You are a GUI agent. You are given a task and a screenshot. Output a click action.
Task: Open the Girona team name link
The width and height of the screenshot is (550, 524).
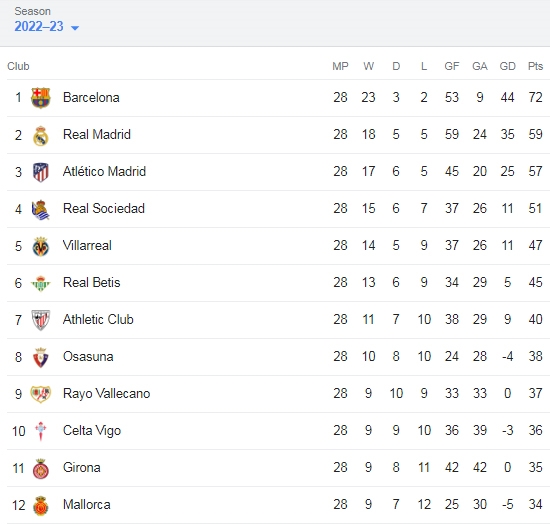(82, 467)
